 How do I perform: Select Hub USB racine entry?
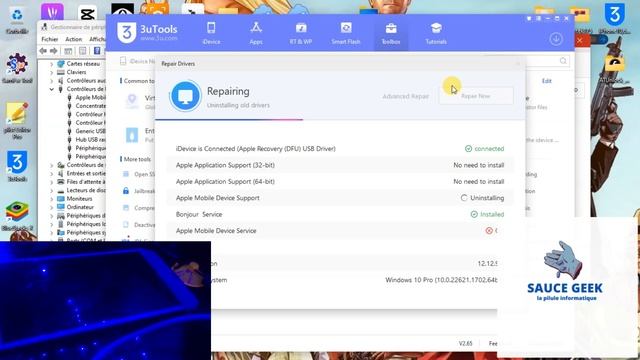[x=90, y=140]
